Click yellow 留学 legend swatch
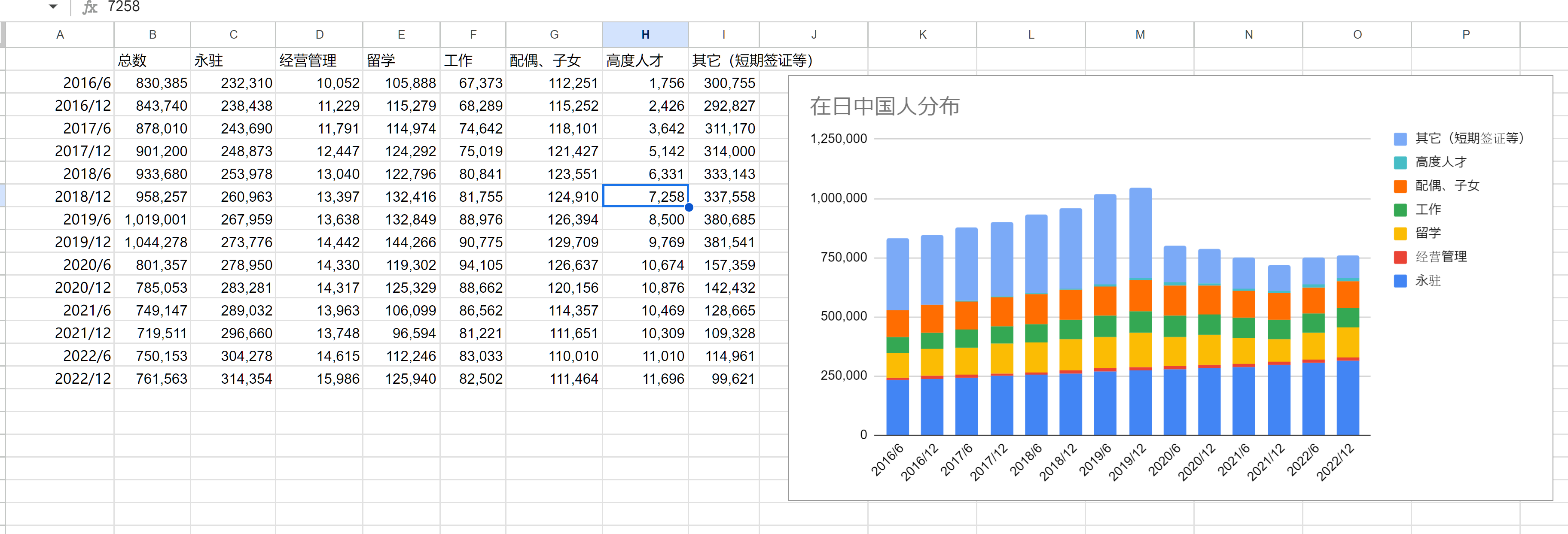This screenshot has height=534, width=1568. point(1400,234)
